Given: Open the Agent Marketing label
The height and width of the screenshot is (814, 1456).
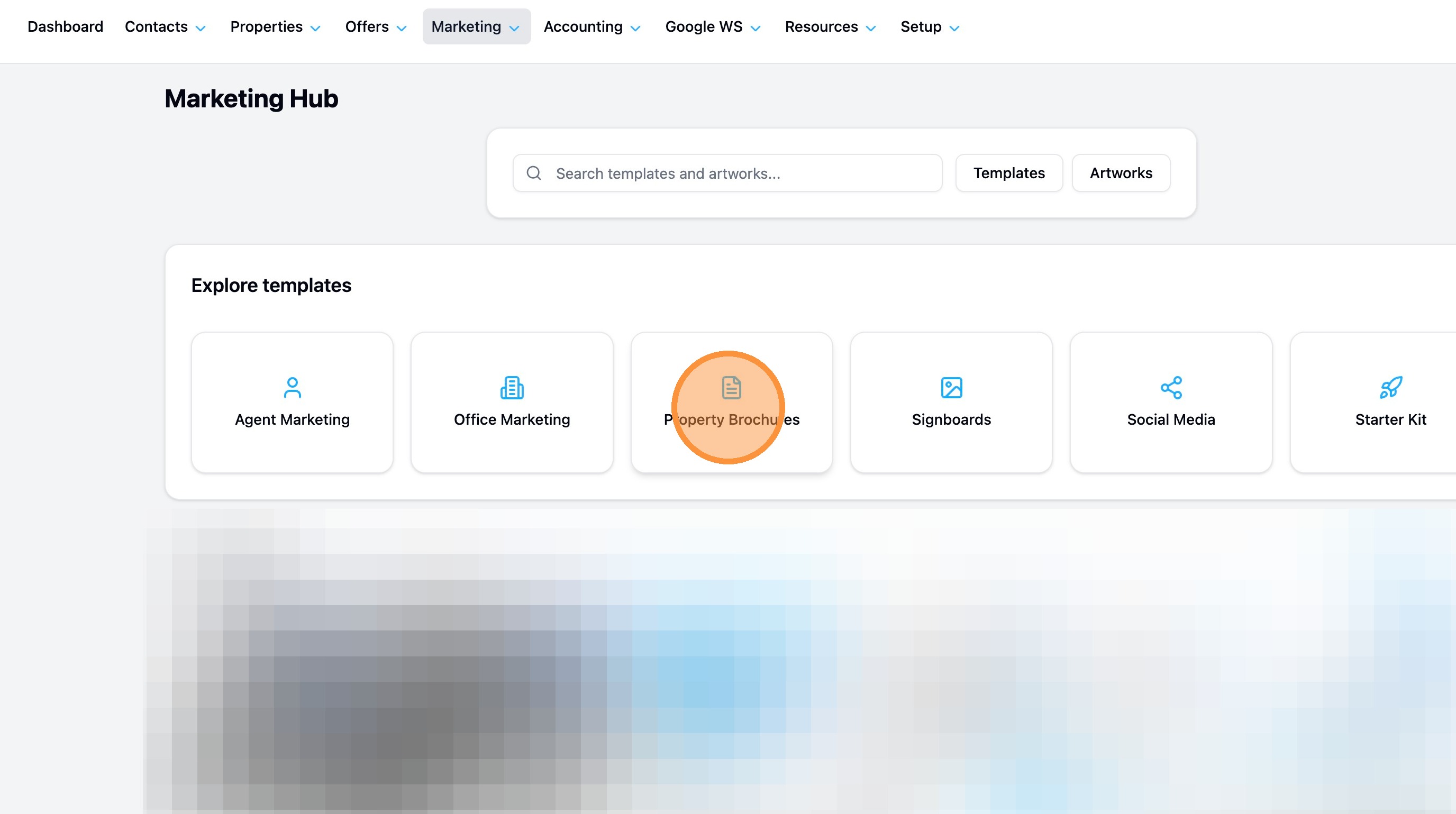Looking at the screenshot, I should [292, 419].
